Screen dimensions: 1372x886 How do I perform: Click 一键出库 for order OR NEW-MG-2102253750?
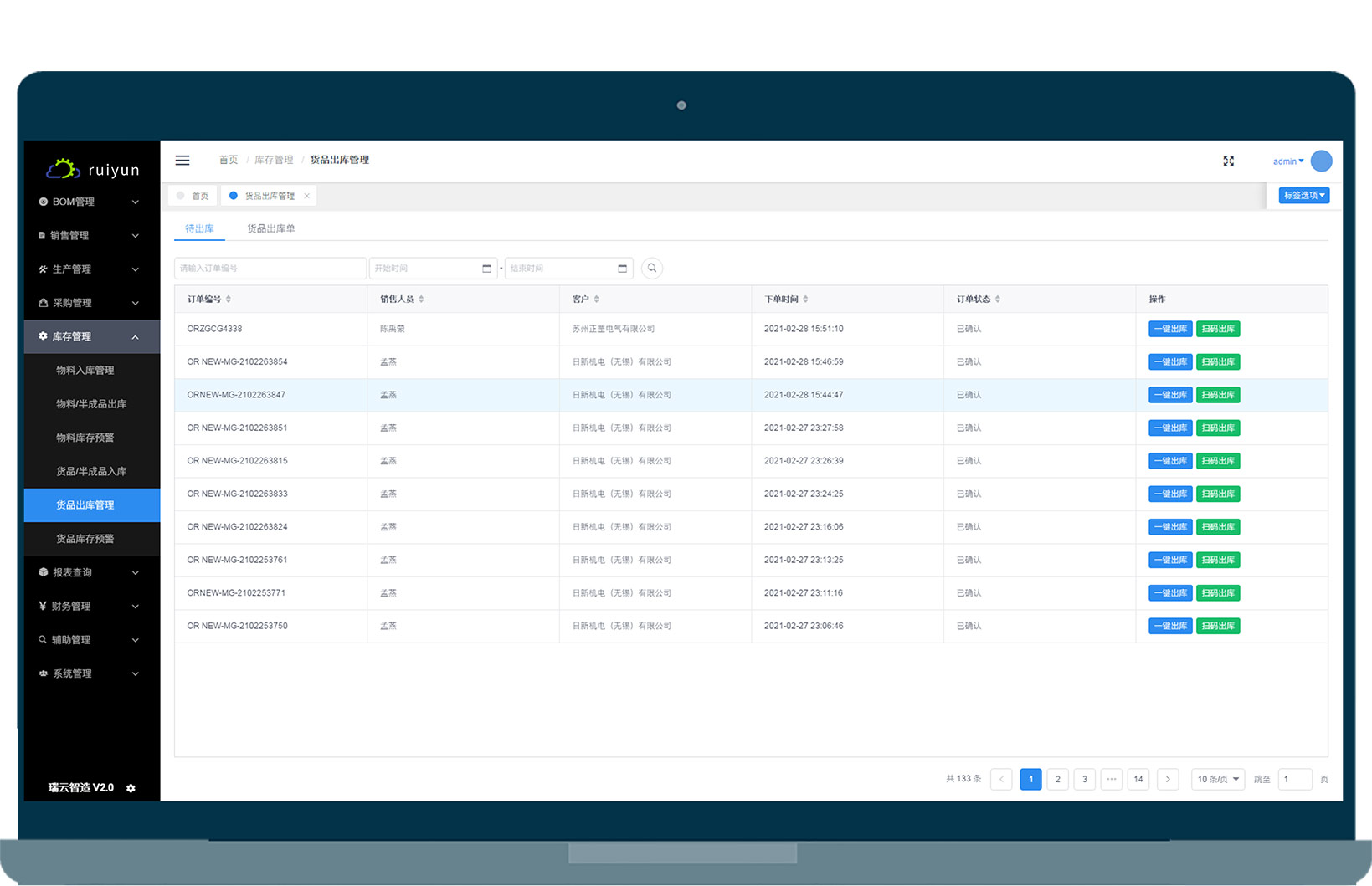click(1170, 626)
